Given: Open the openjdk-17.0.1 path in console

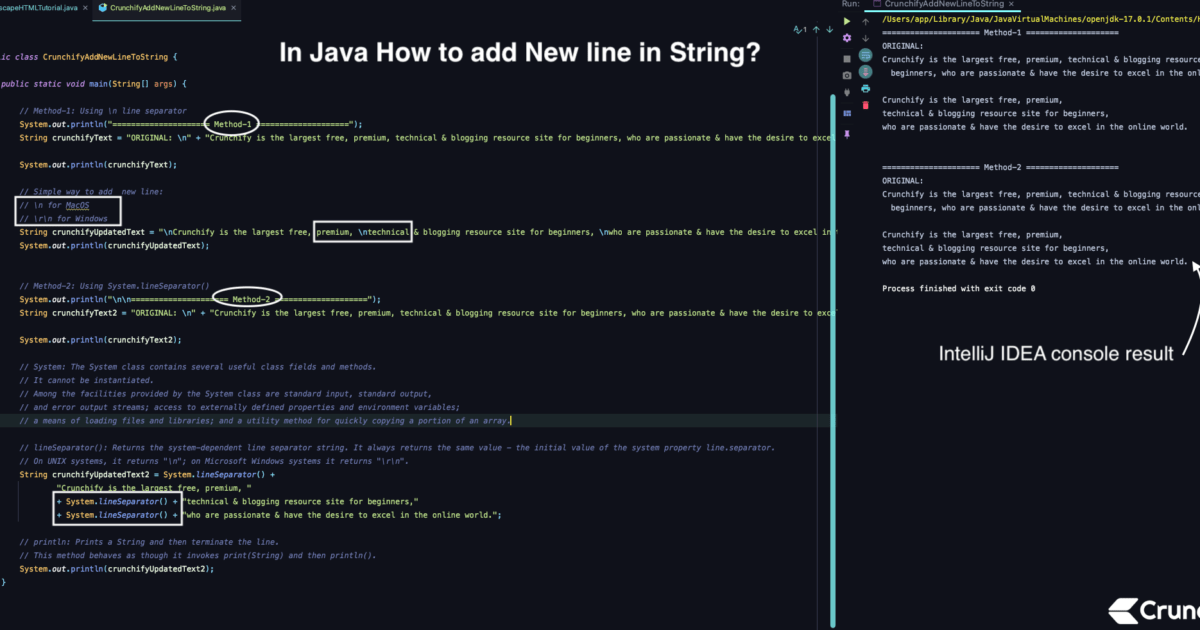Looking at the screenshot, I should [x=1040, y=19].
